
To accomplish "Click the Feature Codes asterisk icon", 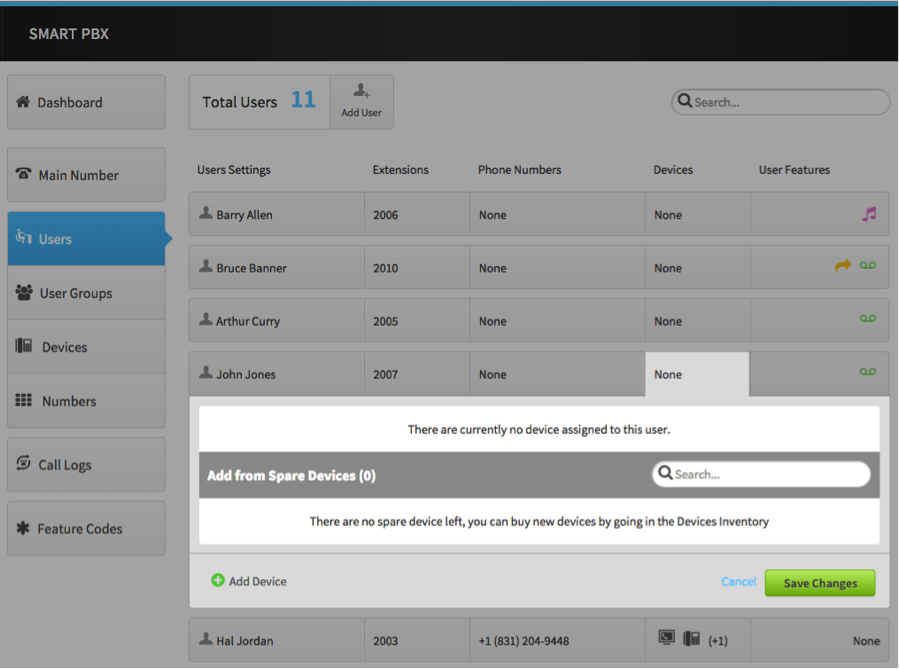I will [x=23, y=527].
